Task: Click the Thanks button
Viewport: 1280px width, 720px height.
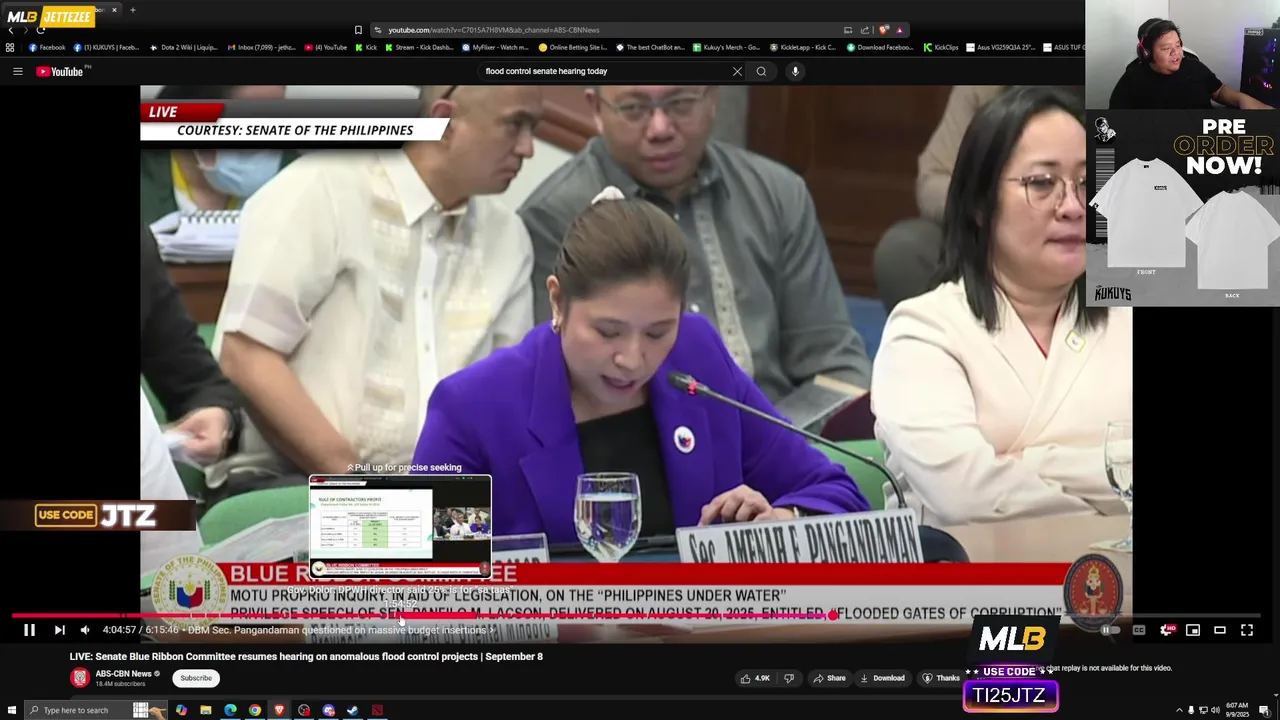Action: [x=942, y=678]
